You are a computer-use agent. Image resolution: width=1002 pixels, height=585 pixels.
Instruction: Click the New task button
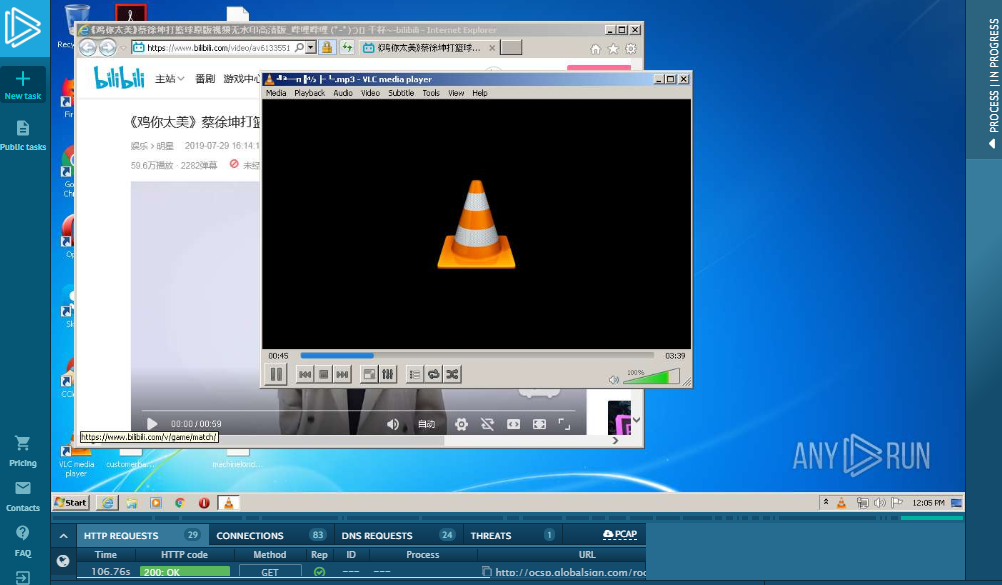tap(23, 85)
